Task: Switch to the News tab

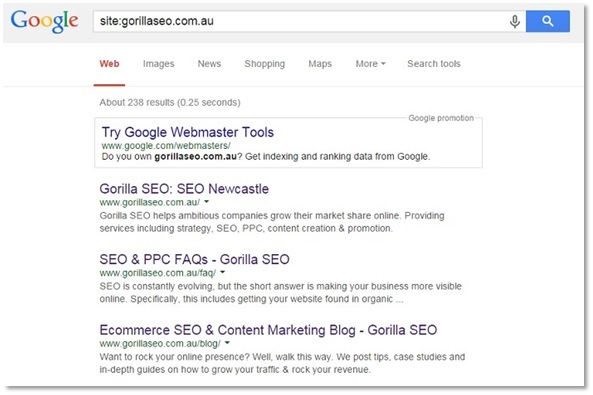Action: [x=209, y=64]
